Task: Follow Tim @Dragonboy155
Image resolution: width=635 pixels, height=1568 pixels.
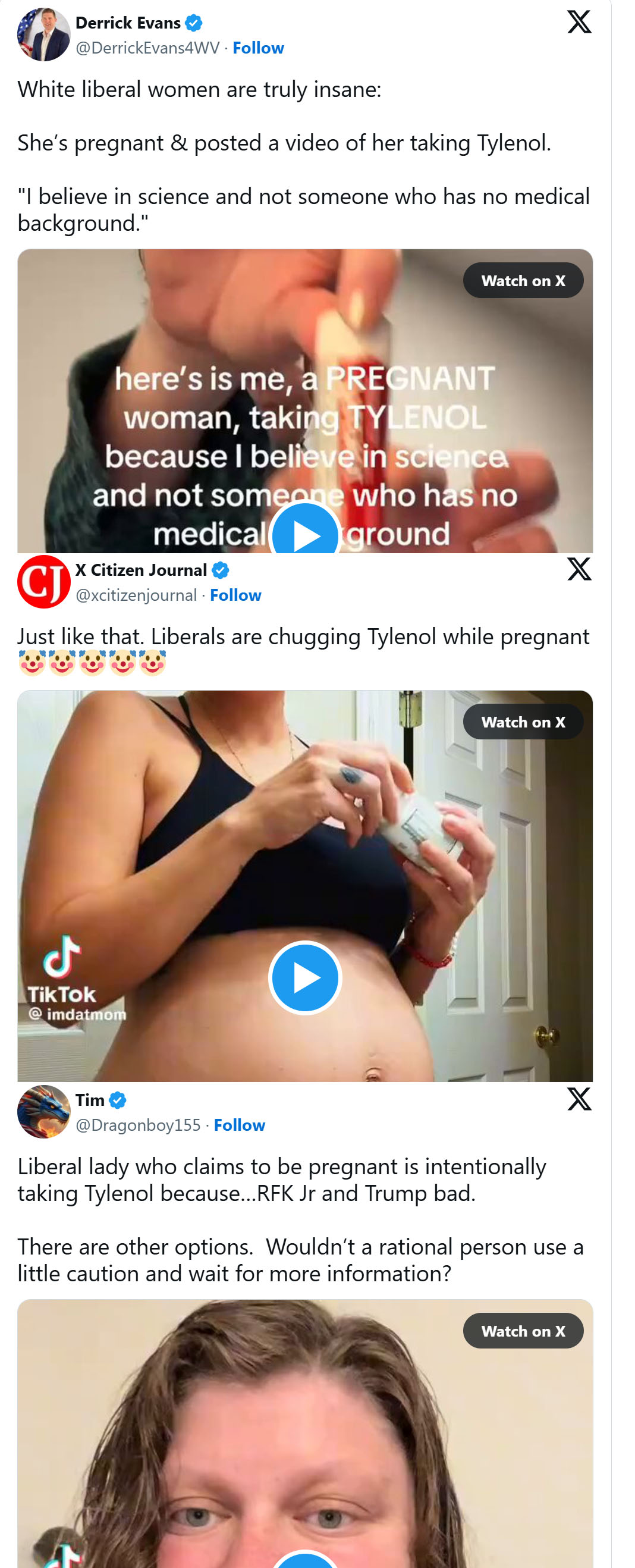Action: click(239, 1125)
